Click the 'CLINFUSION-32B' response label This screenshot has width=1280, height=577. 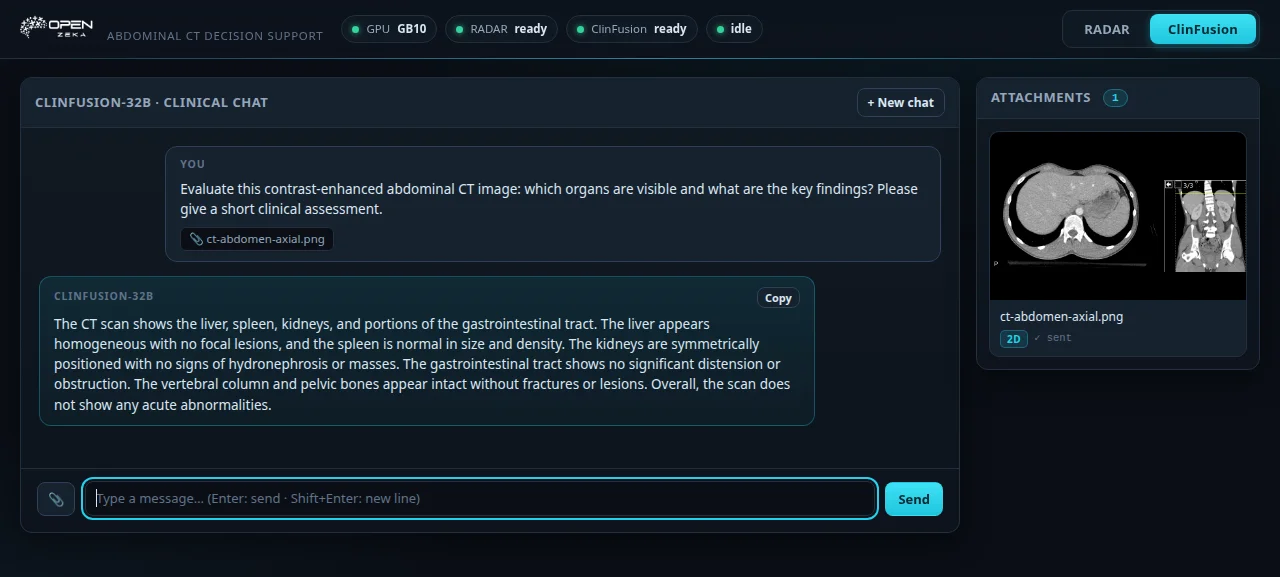[103, 296]
